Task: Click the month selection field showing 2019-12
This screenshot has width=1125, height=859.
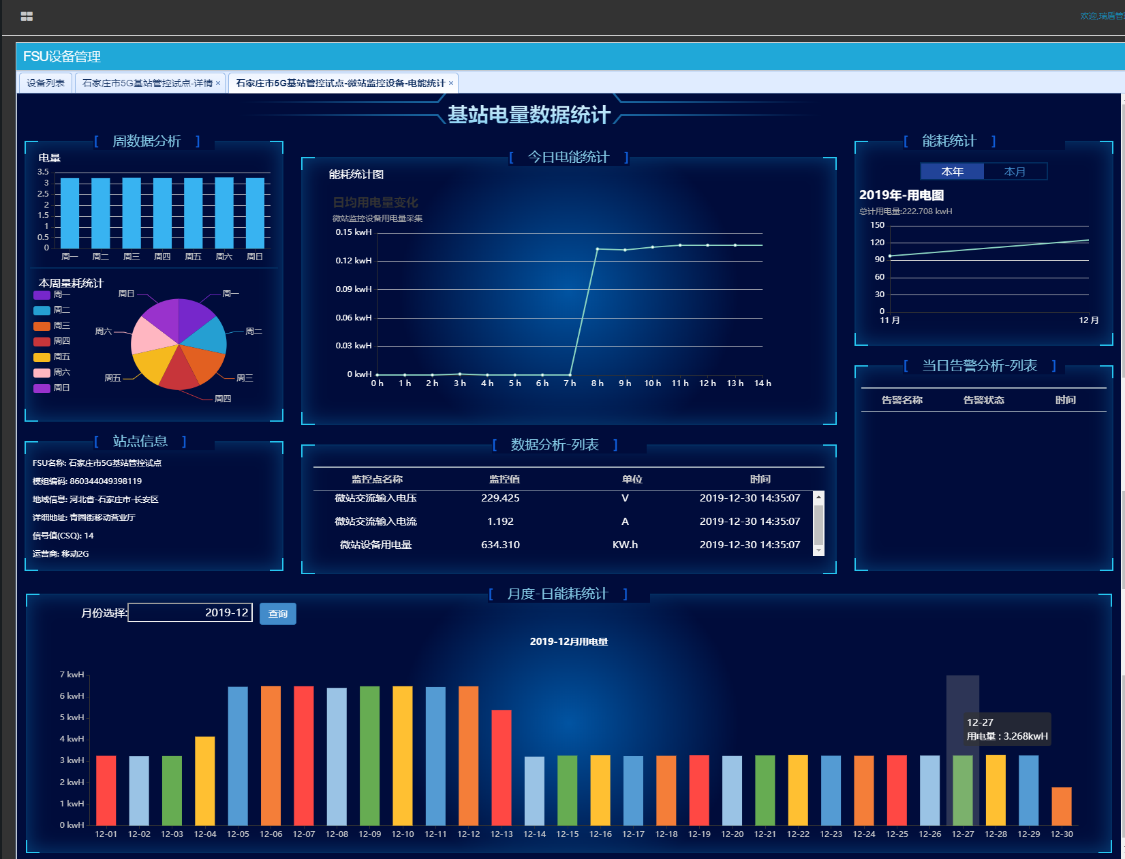Action: pyautogui.click(x=190, y=613)
